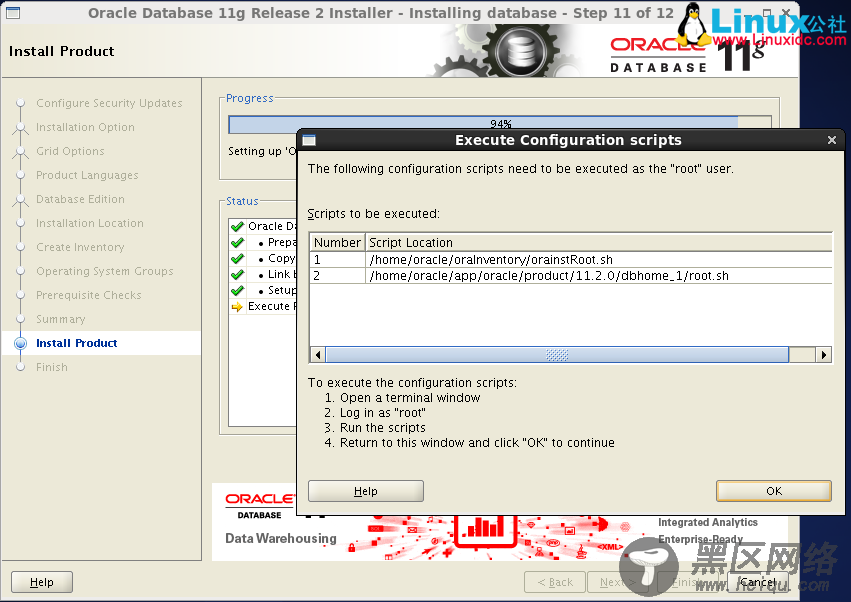
Task: Select script number 1 cell
Action: tap(337, 259)
